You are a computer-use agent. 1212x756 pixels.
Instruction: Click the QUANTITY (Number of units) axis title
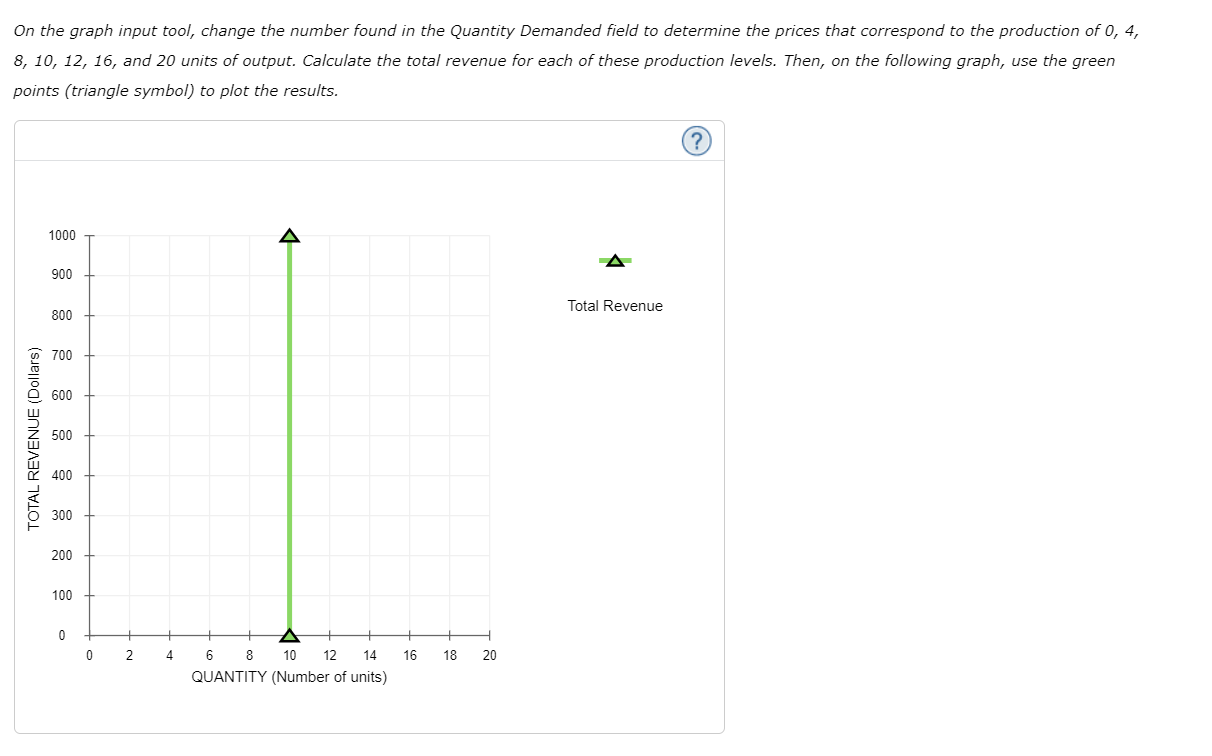289,677
